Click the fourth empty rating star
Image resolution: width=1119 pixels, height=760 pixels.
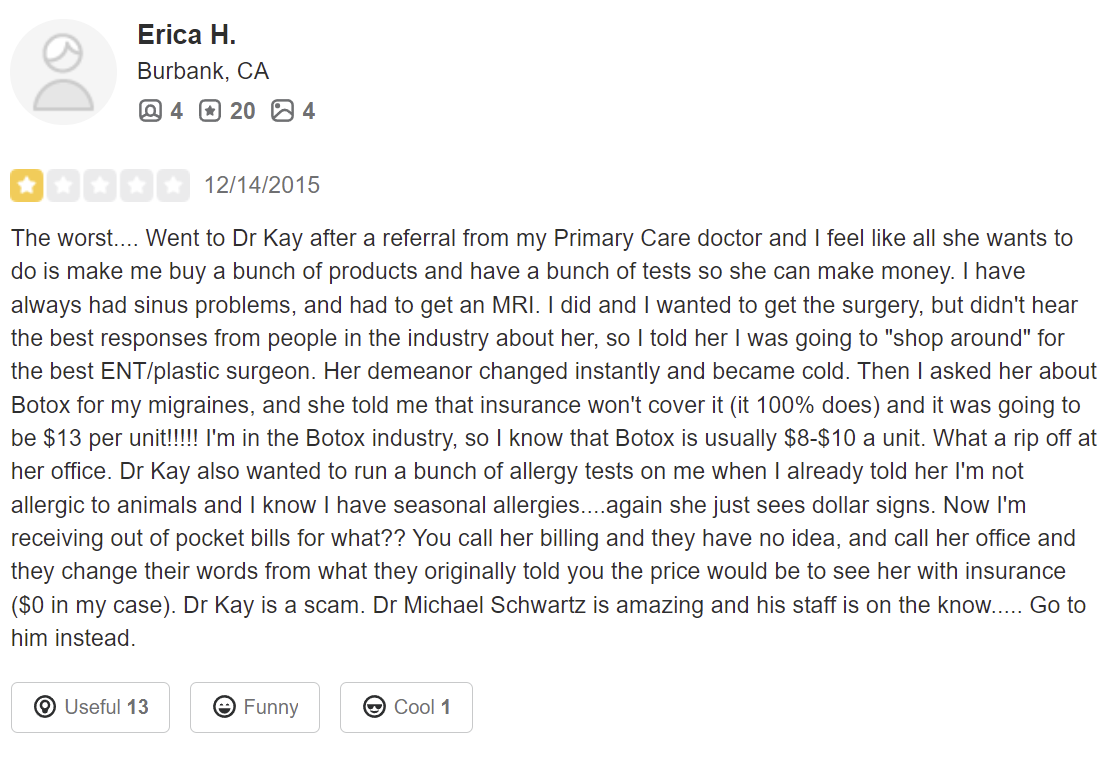pos(137,186)
